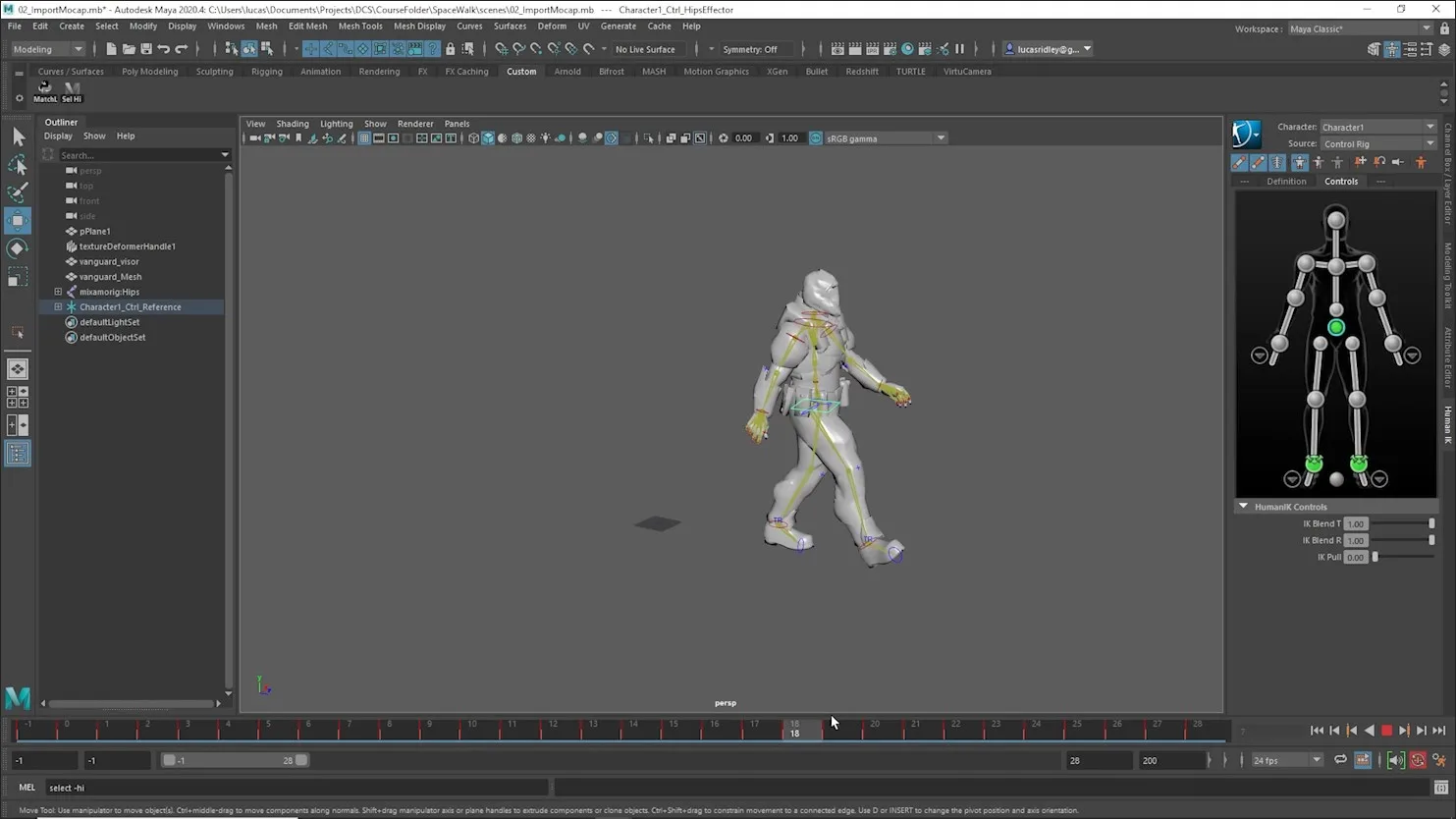Expand mixamorig:Hips in the Outliner
The width and height of the screenshot is (1456, 819).
pos(58,292)
